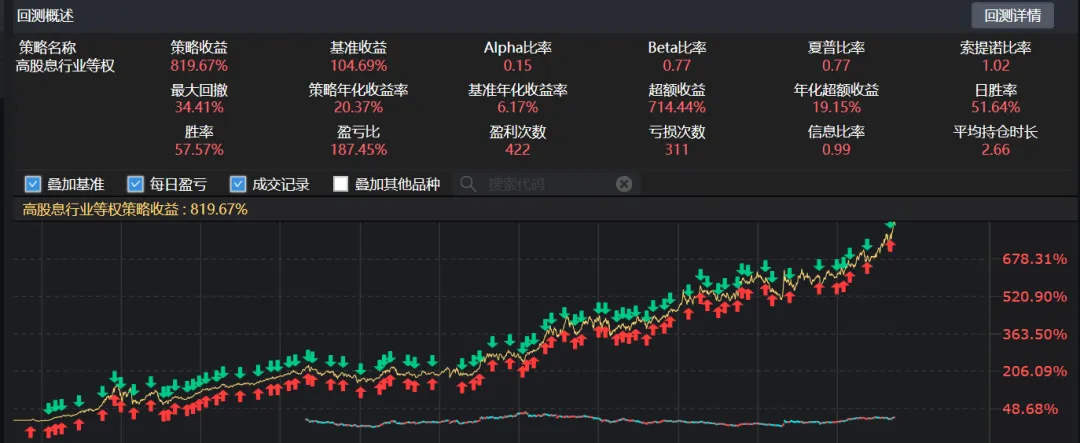This screenshot has width=1080, height=443.
Task: Disable the 成交记录 checkbox
Action: point(238,184)
